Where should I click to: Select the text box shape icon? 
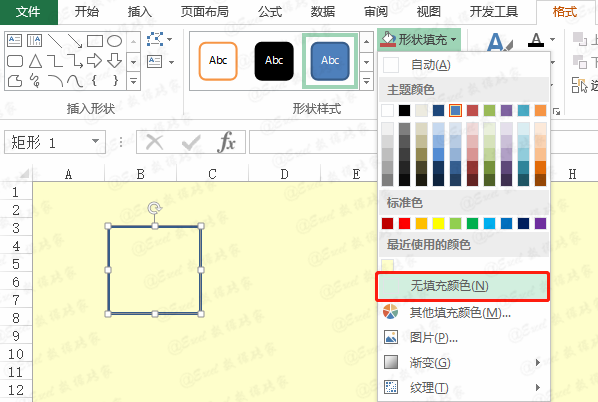click(x=14, y=40)
